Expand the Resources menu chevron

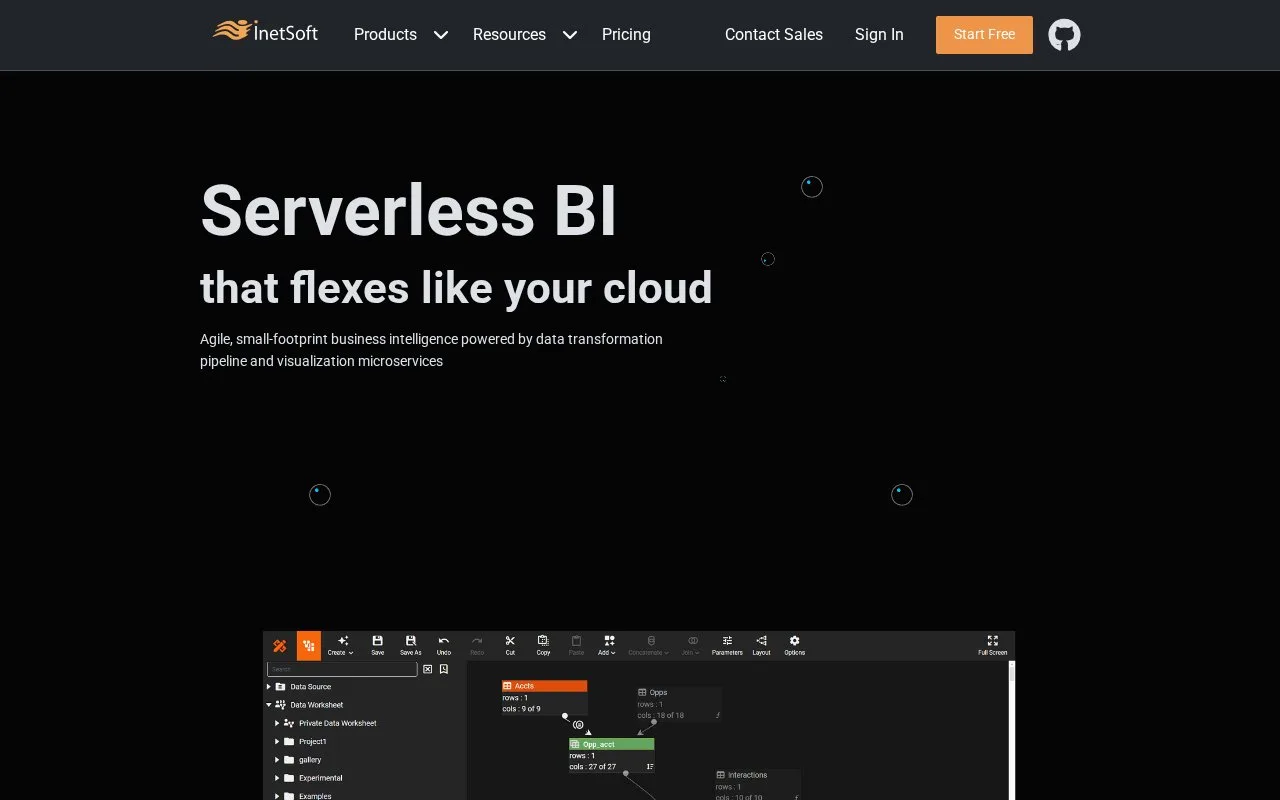[x=570, y=35]
